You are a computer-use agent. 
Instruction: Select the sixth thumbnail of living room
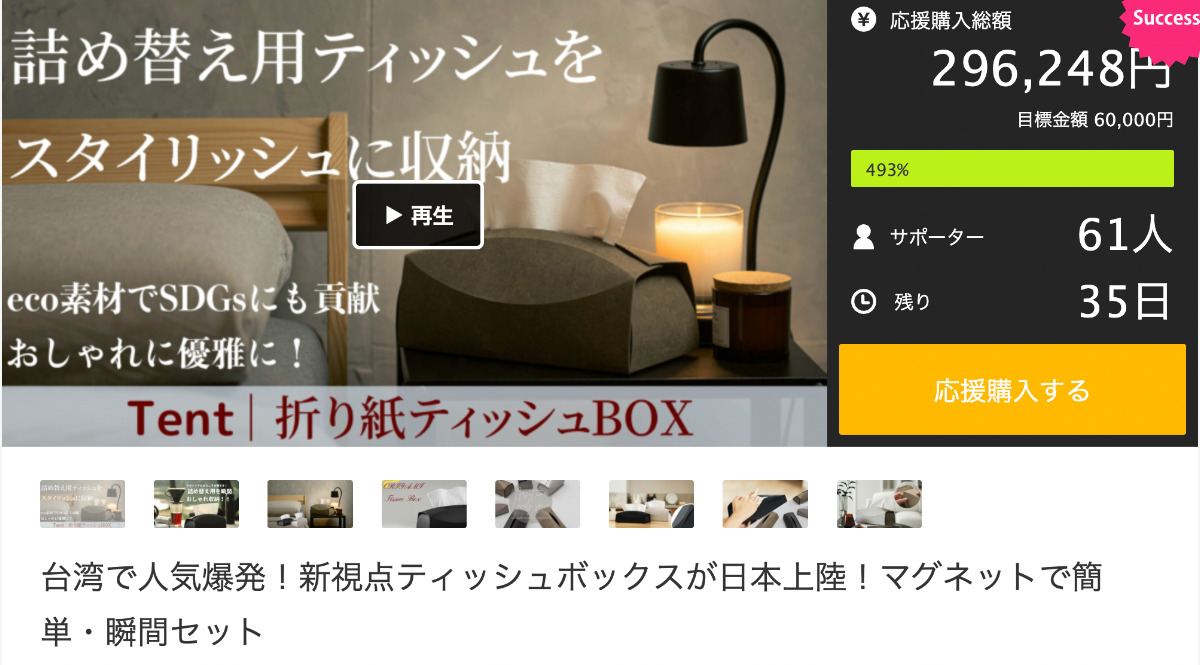(x=652, y=504)
